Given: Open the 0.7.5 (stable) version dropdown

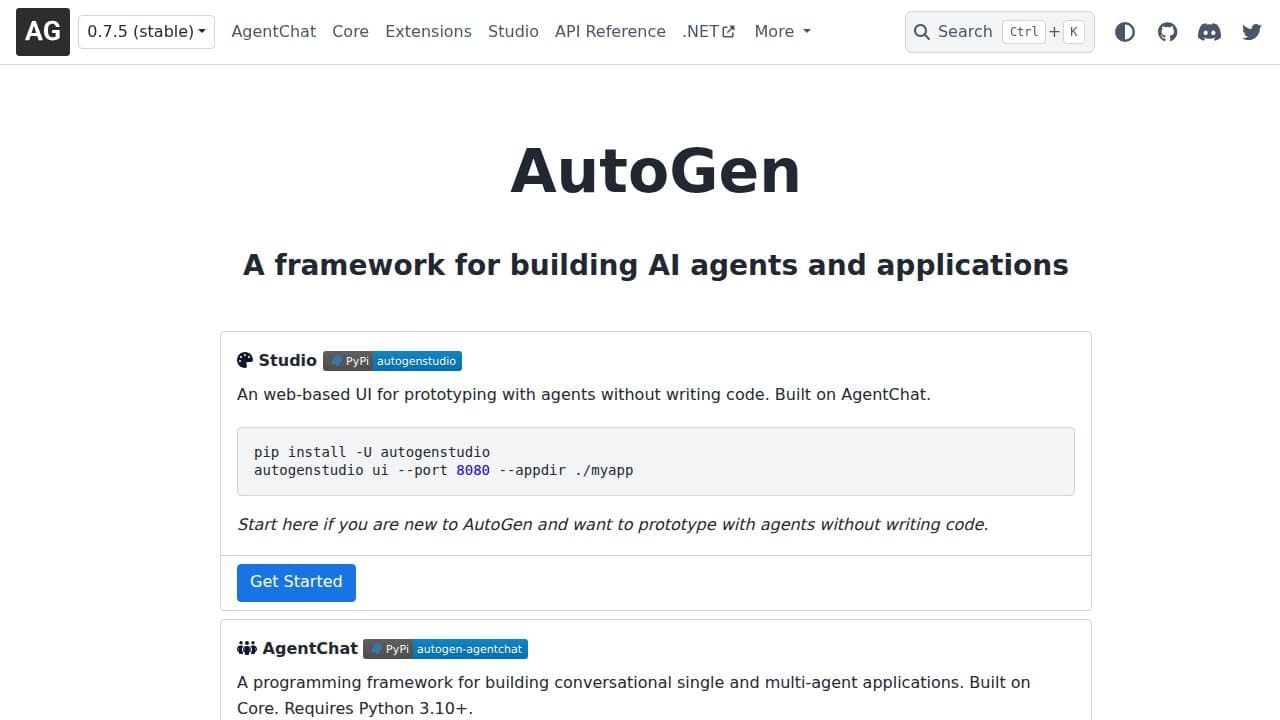Looking at the screenshot, I should 146,31.
